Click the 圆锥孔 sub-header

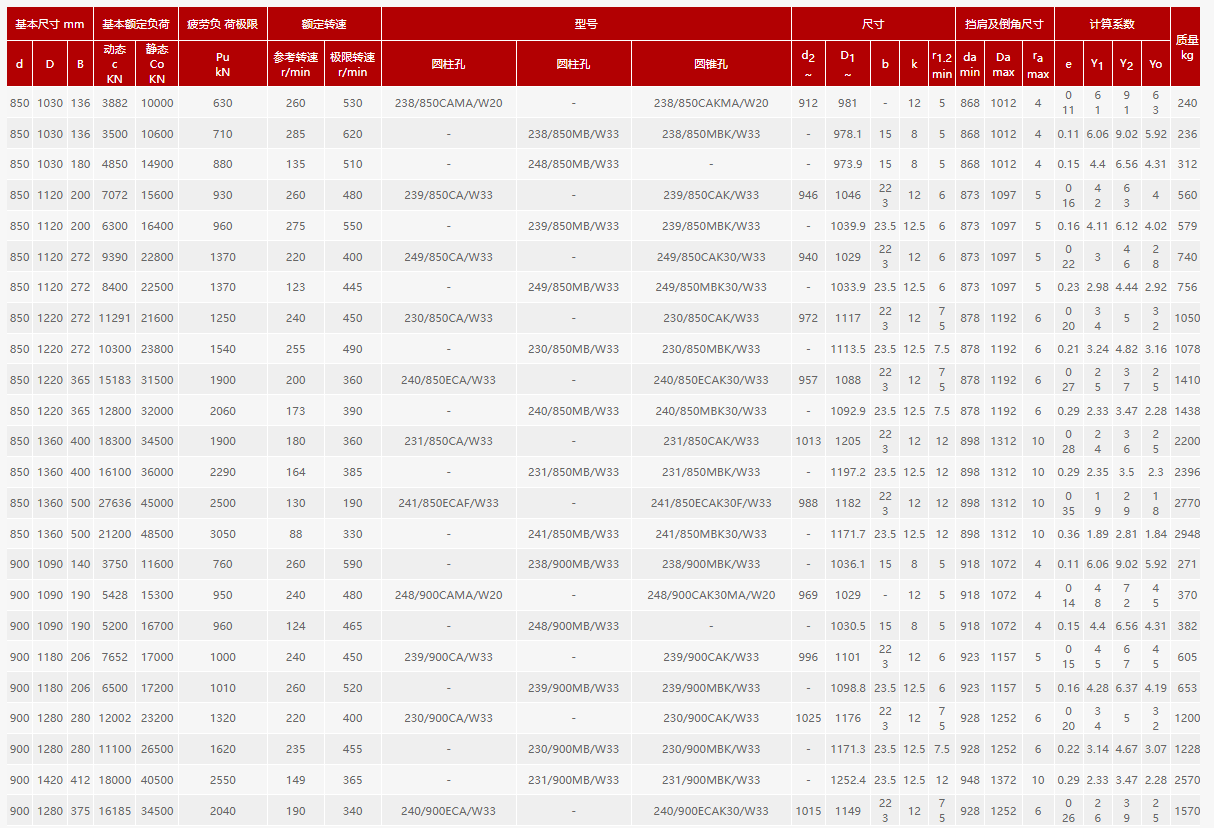[x=710, y=64]
